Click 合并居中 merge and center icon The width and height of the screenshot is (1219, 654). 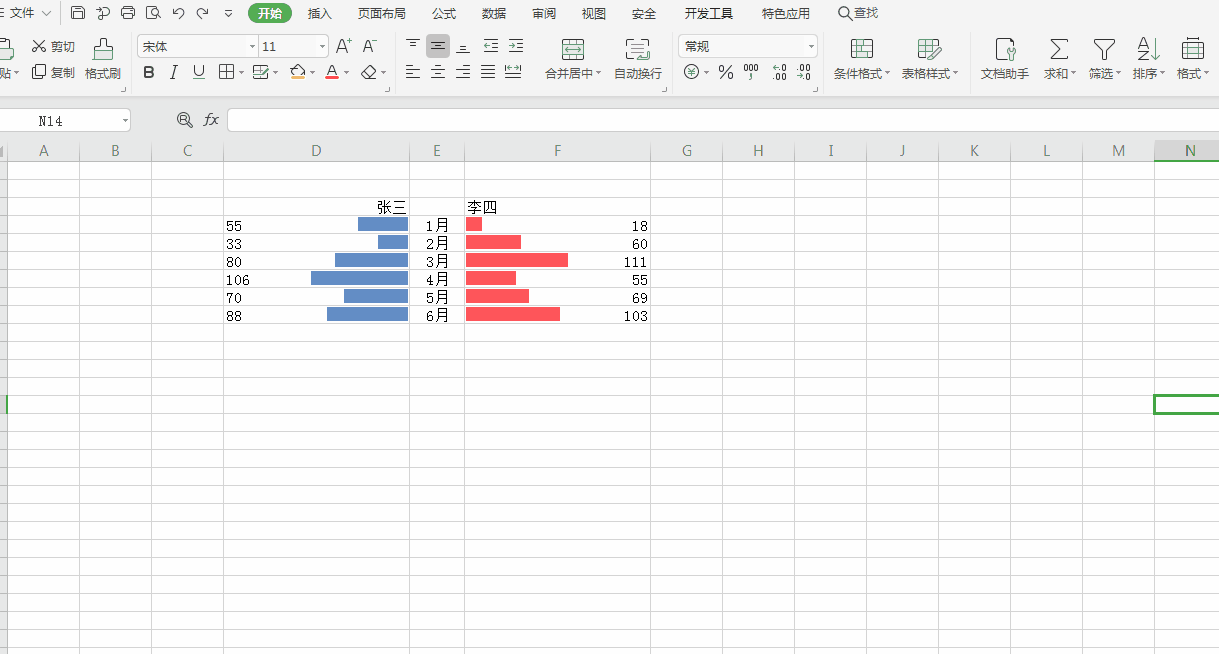tap(573, 49)
